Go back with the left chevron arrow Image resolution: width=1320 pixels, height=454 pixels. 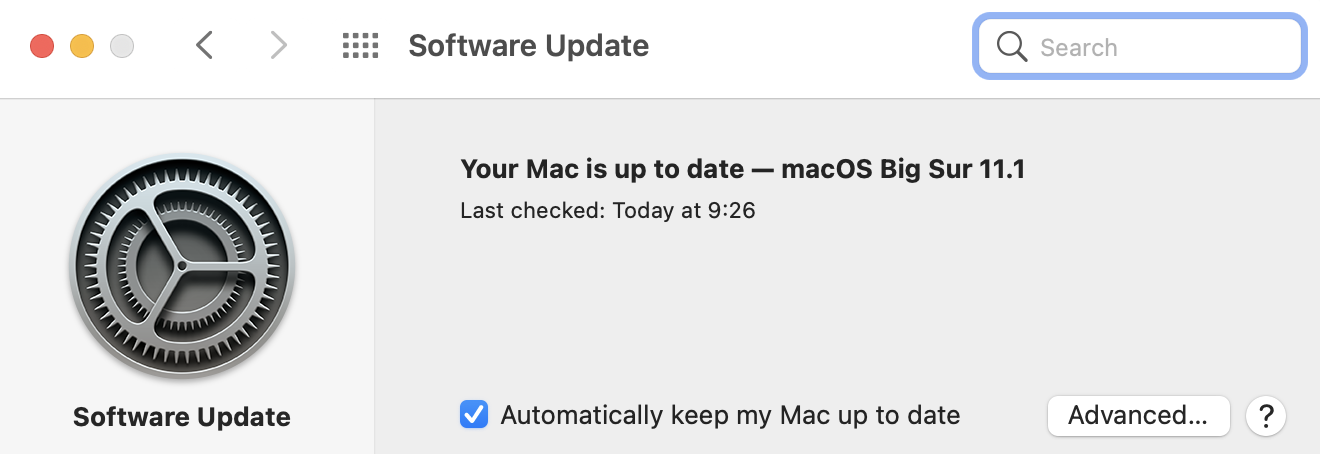tap(204, 46)
